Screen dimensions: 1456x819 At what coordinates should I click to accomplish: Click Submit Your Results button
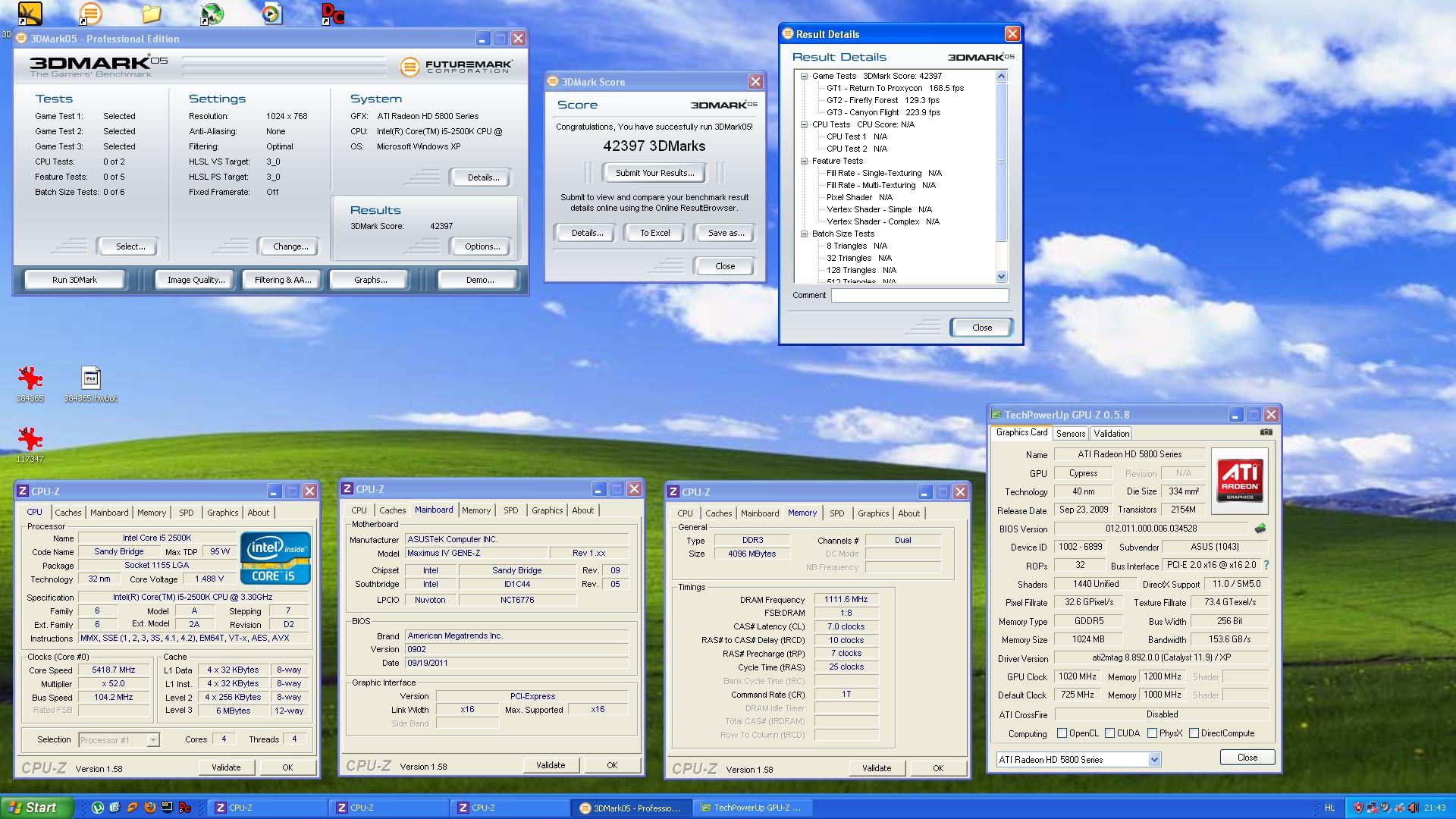(654, 173)
